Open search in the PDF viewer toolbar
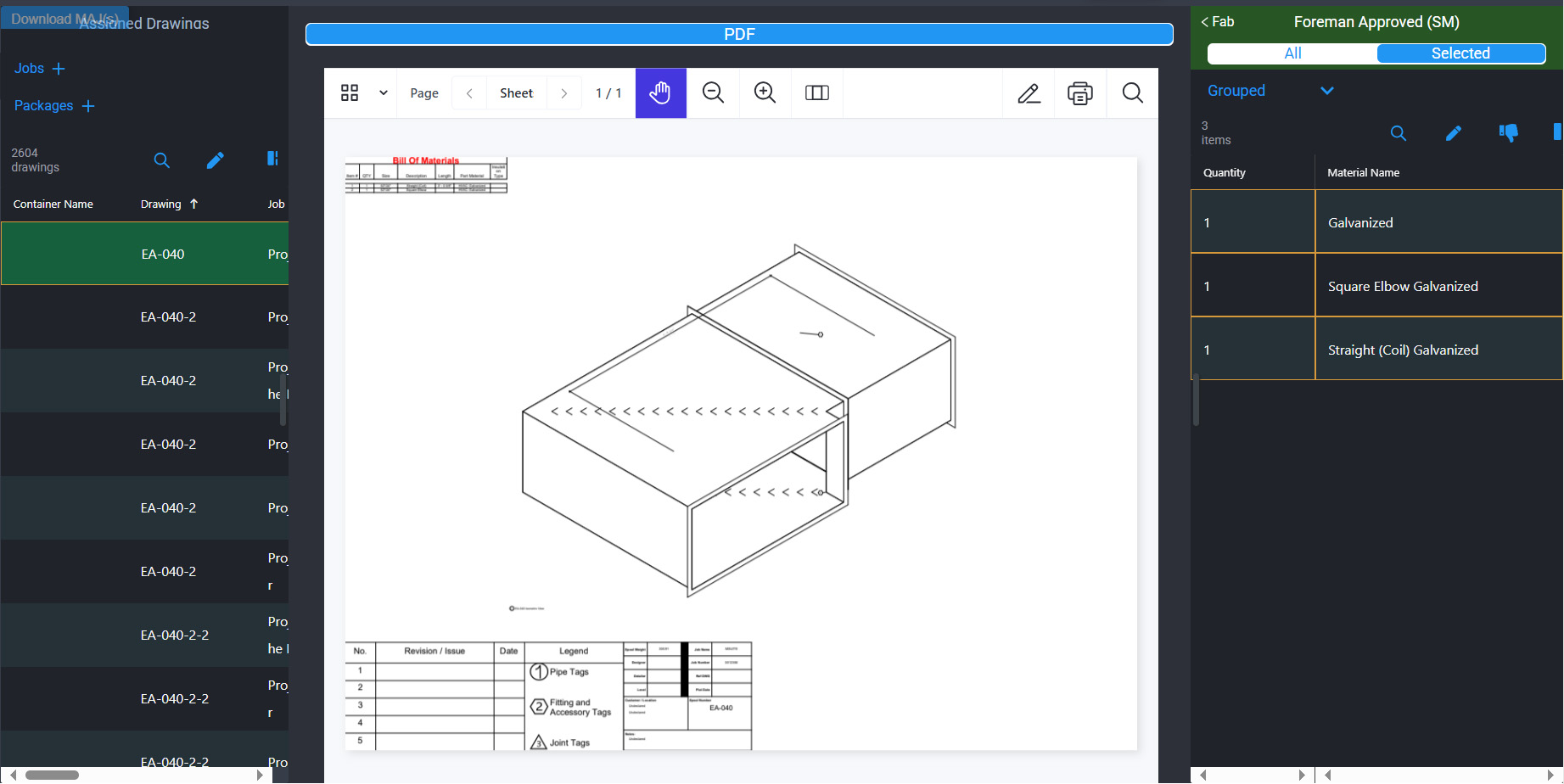1564x784 pixels. click(x=1132, y=93)
